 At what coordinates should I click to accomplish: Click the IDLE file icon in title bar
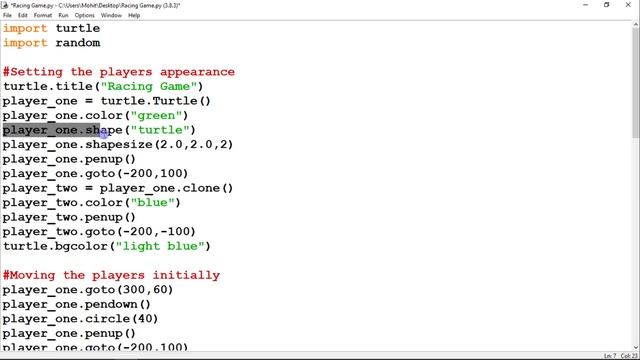pyautogui.click(x=5, y=5)
